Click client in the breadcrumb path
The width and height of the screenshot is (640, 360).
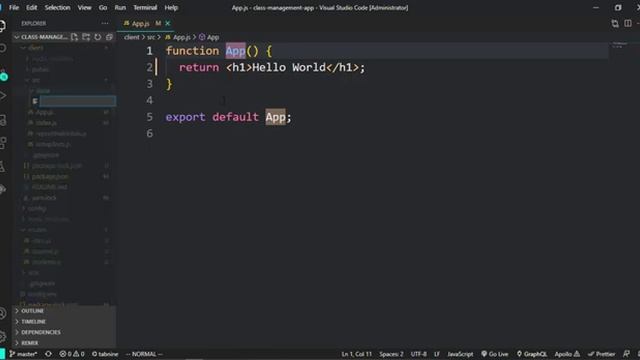(x=131, y=37)
